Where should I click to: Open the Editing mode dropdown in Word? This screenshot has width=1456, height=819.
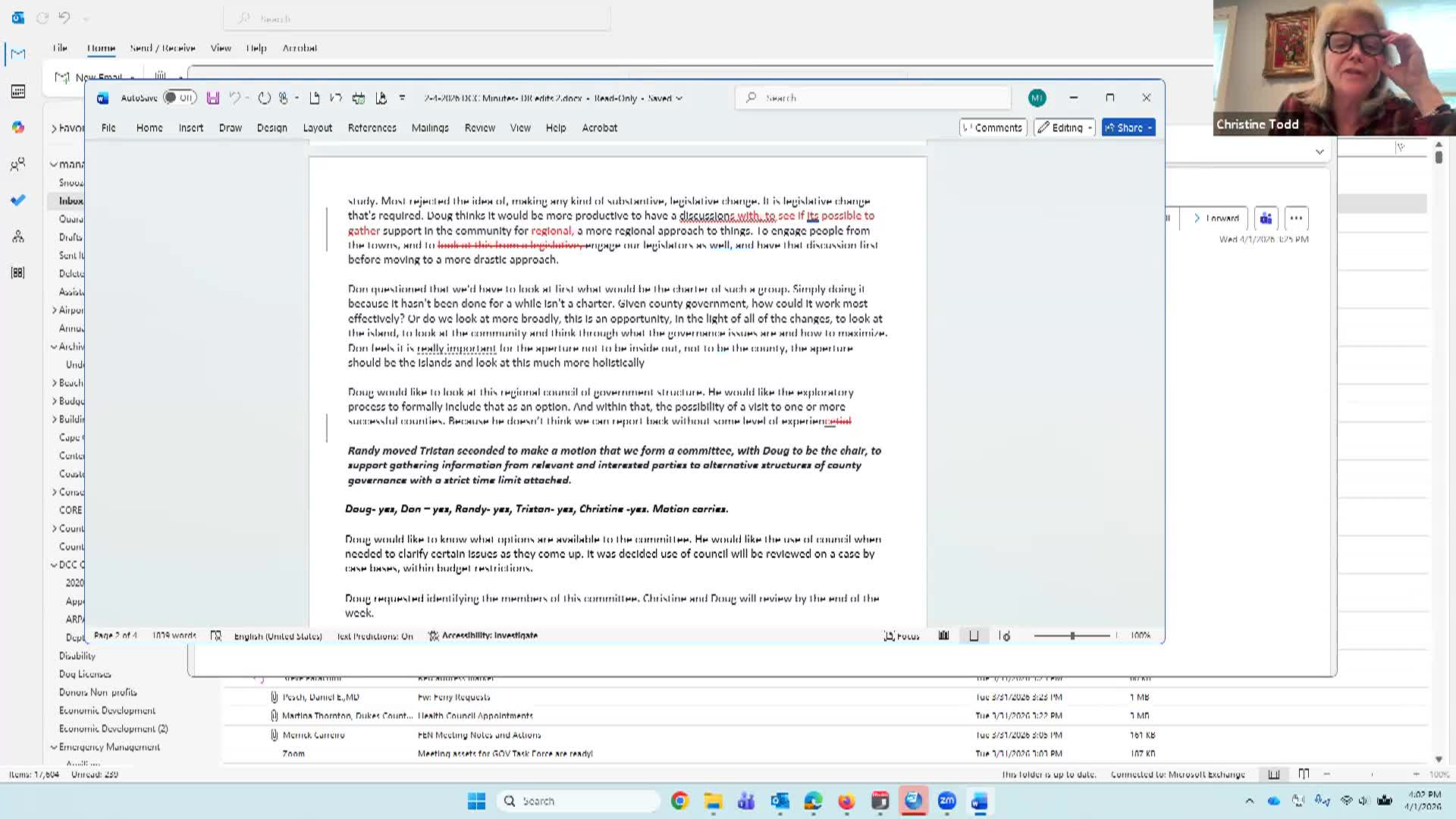point(1065,127)
